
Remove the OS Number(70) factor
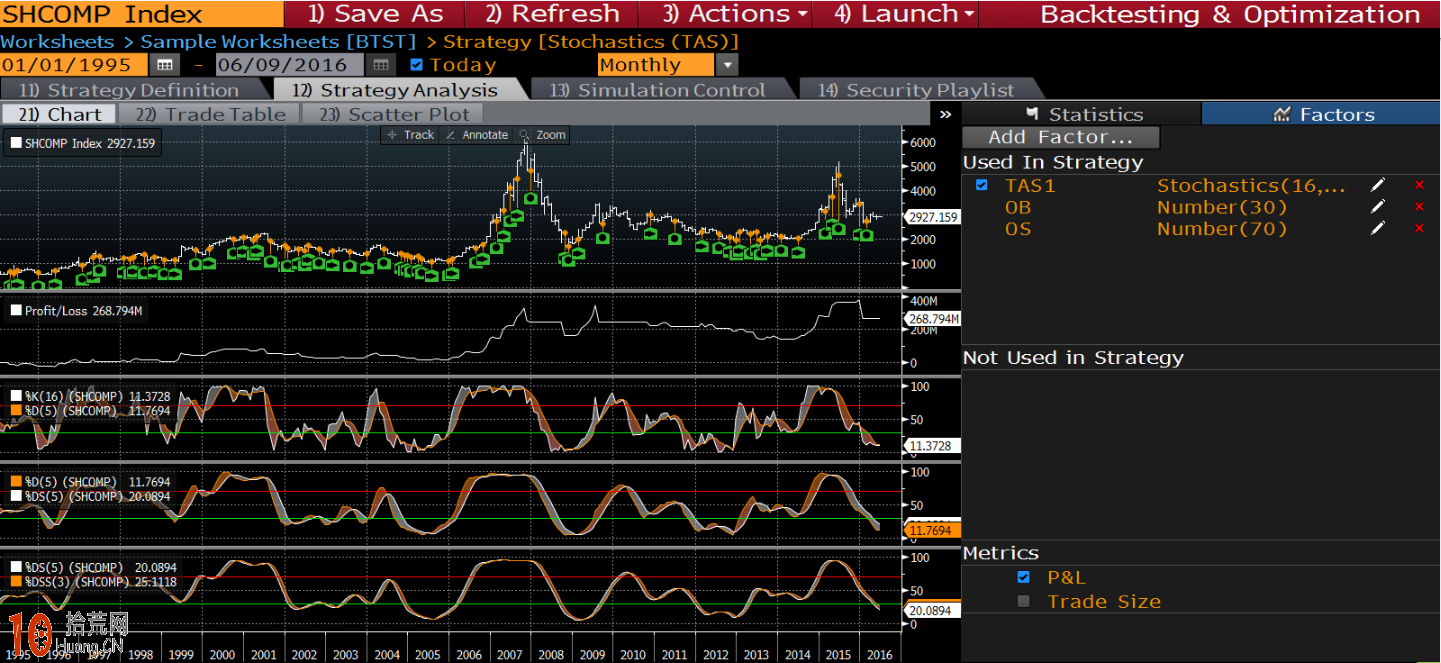coord(1418,229)
